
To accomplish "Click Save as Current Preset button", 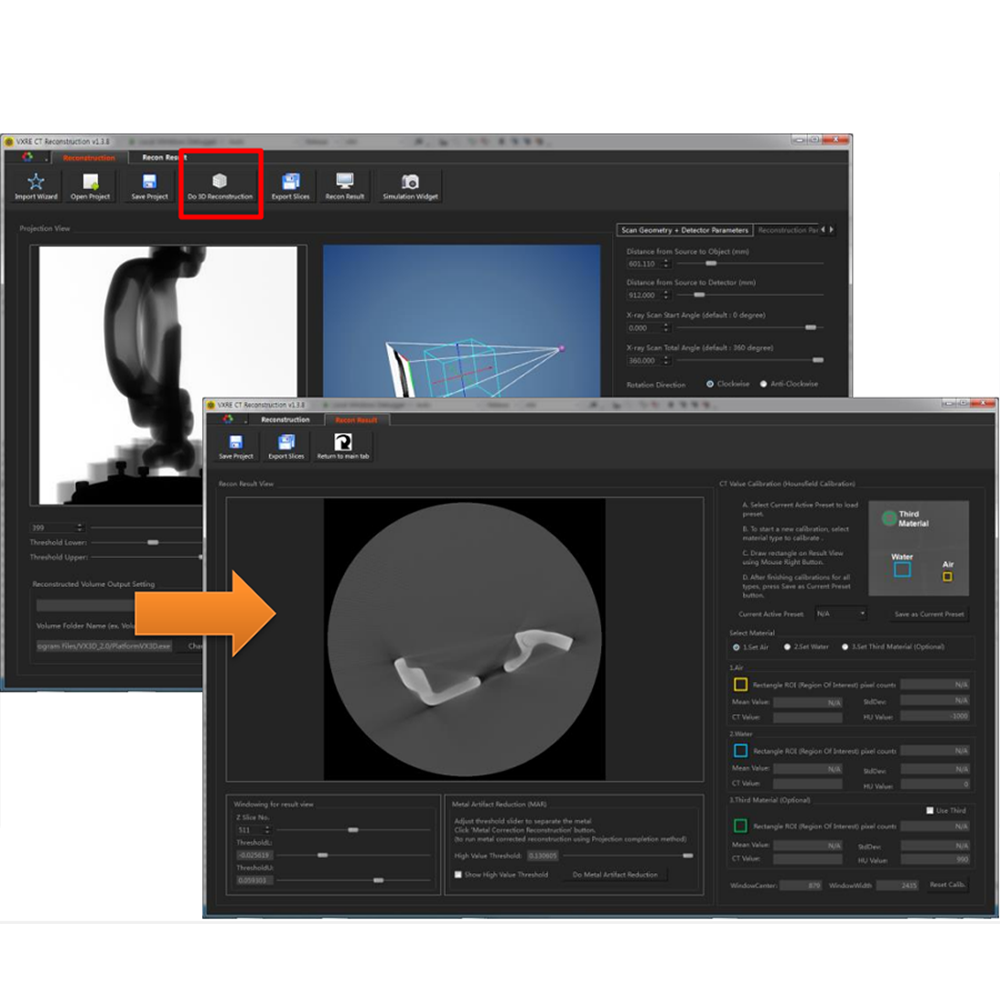I will (x=929, y=614).
